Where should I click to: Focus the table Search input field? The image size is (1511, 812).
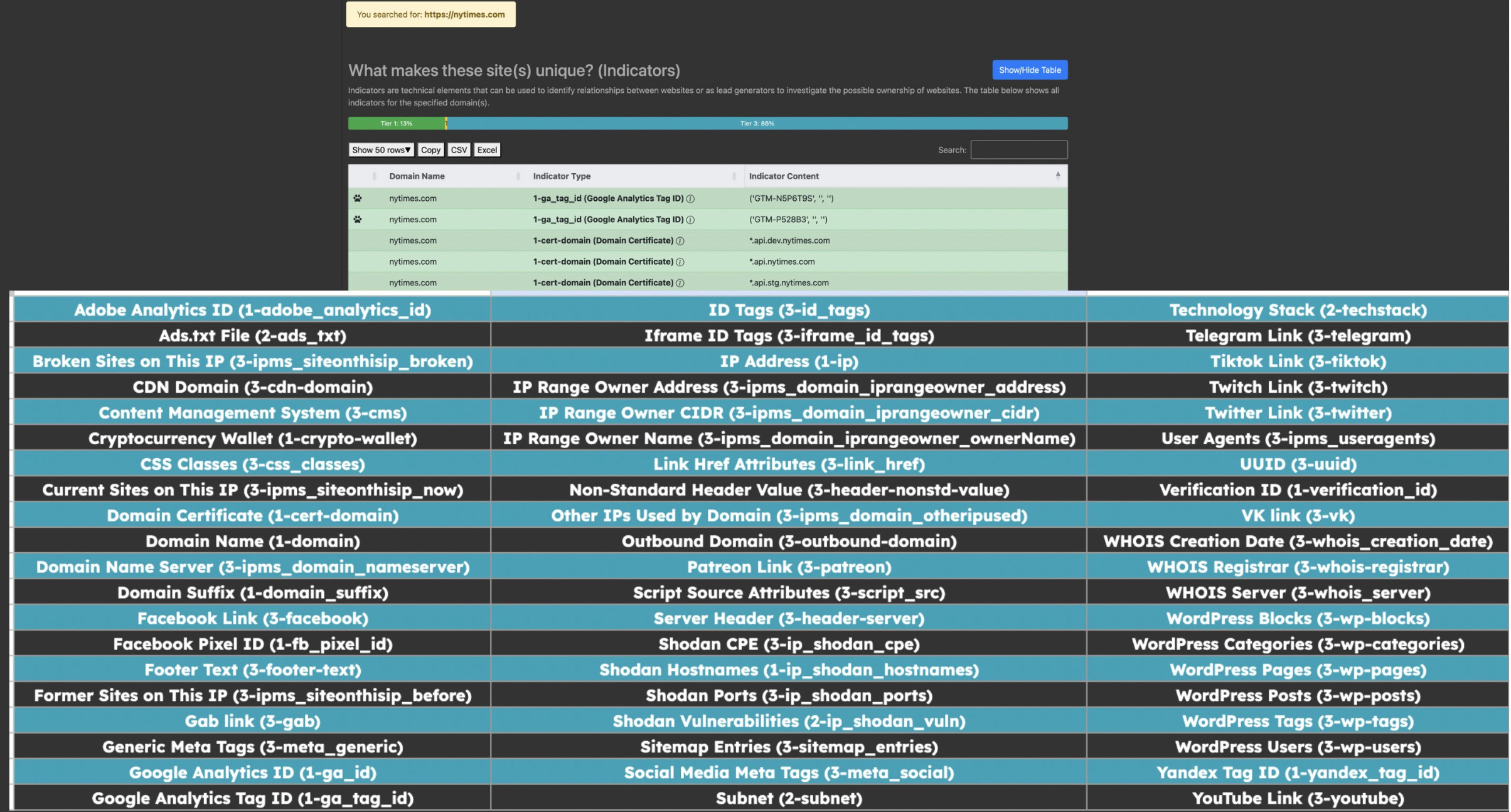click(x=1018, y=150)
